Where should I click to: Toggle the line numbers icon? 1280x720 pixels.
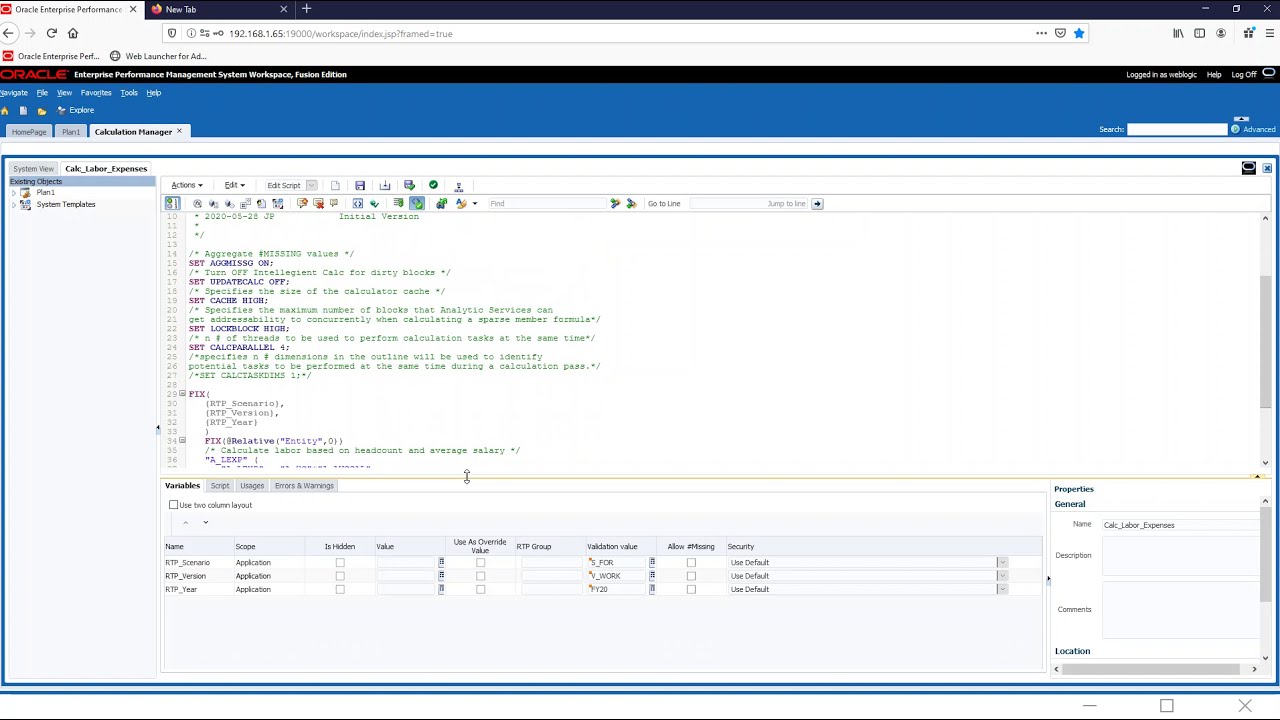(x=172, y=203)
